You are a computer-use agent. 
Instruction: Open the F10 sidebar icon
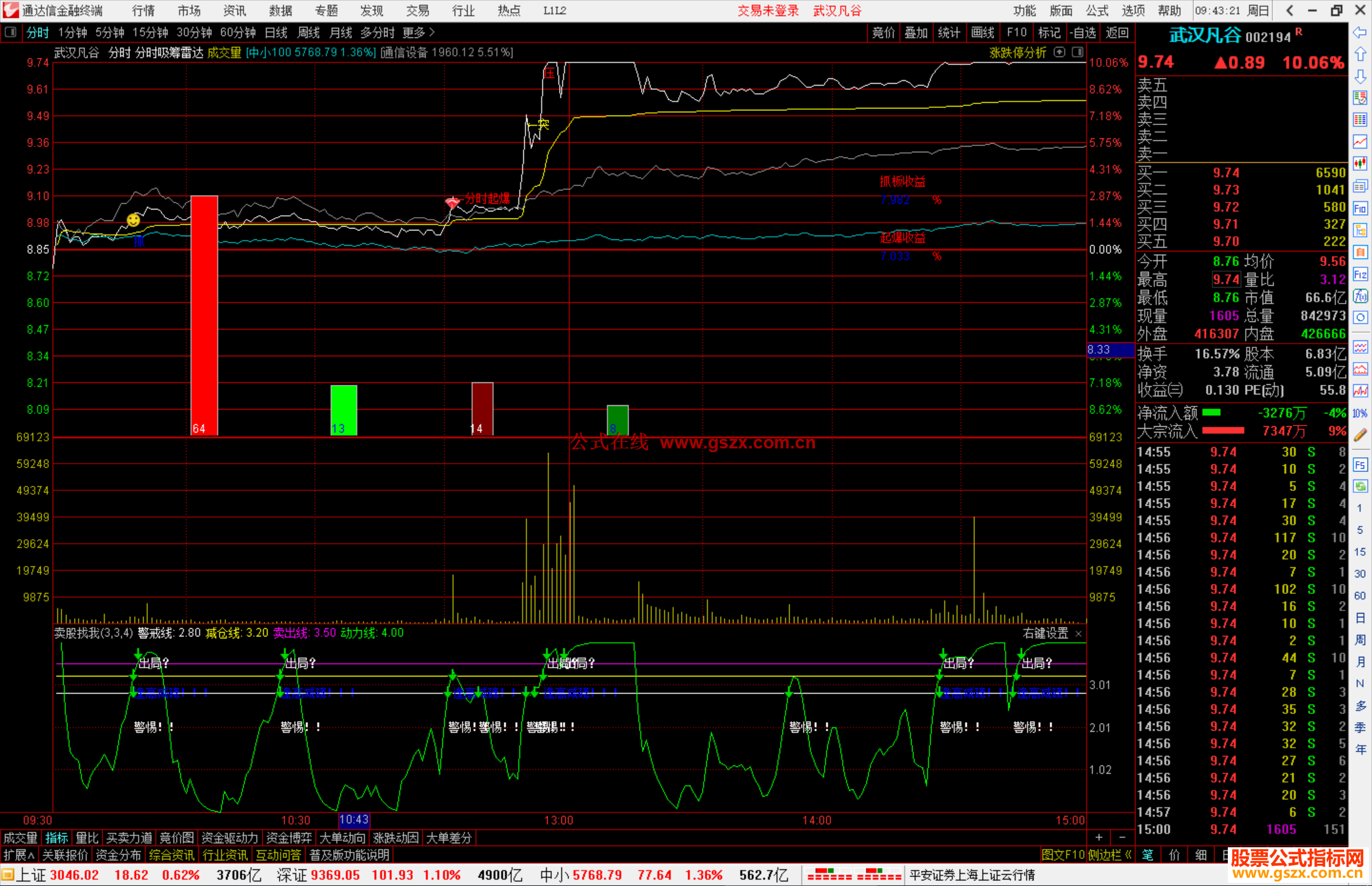click(1360, 208)
